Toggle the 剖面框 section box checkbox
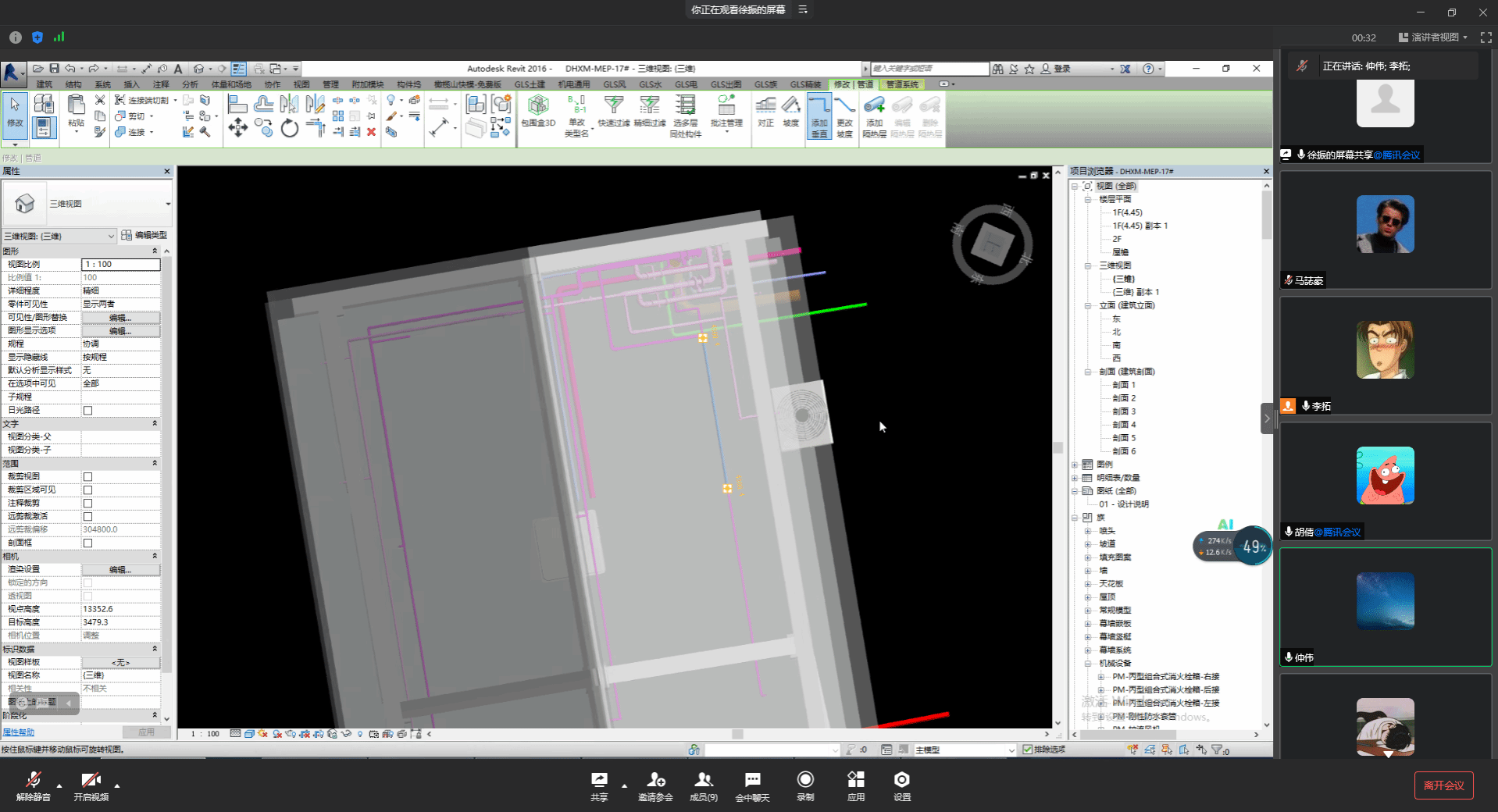This screenshot has width=1498, height=812. click(87, 543)
